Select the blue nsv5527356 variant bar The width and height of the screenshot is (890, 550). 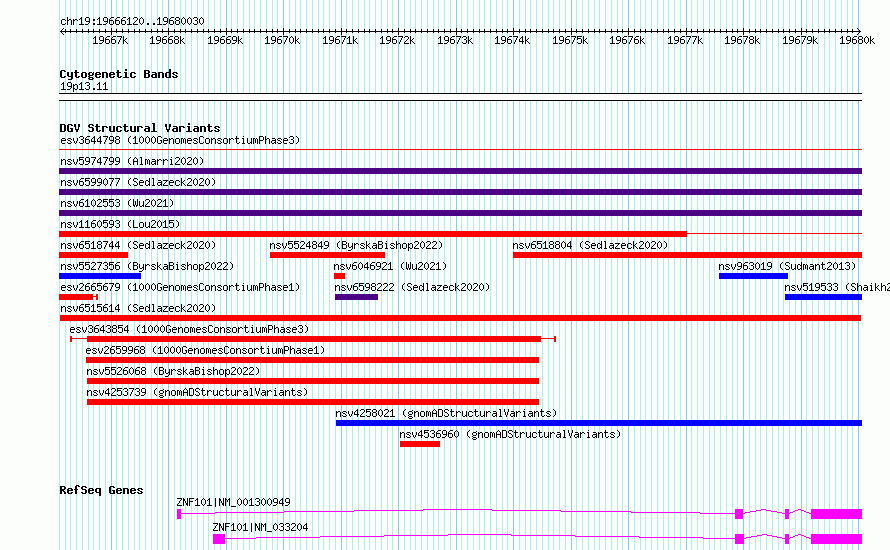(x=100, y=276)
